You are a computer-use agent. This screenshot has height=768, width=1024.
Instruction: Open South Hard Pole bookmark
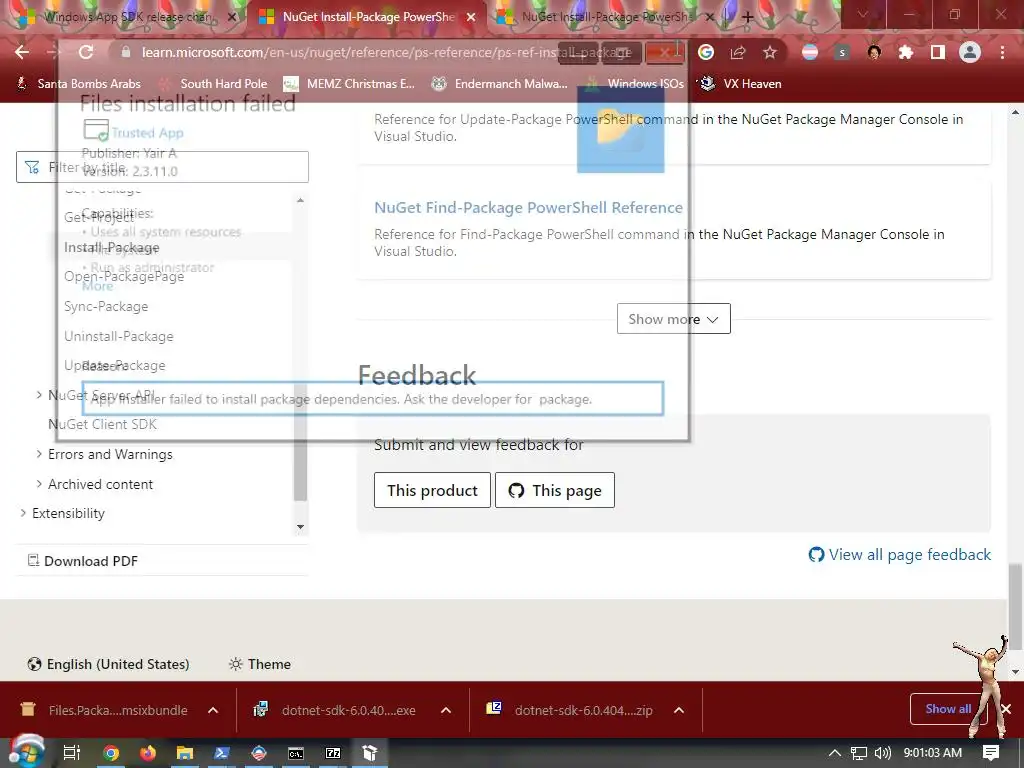click(x=214, y=84)
